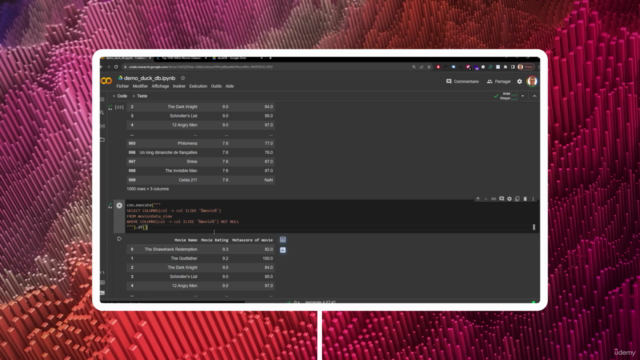The image size is (640, 360).
Task: Click the 'Movie Name' column header
Action: [186, 240]
